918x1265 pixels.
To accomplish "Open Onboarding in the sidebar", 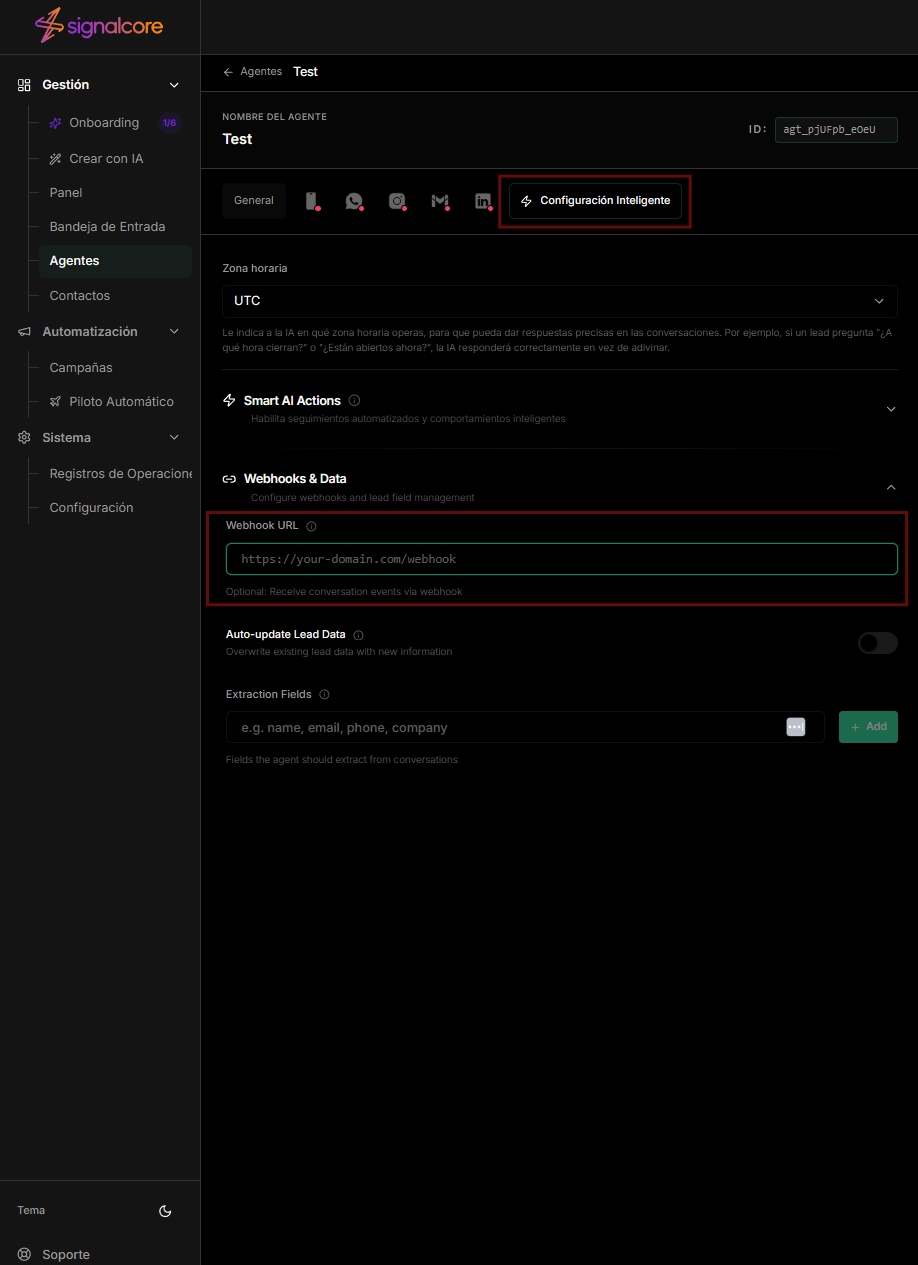I will (104, 123).
